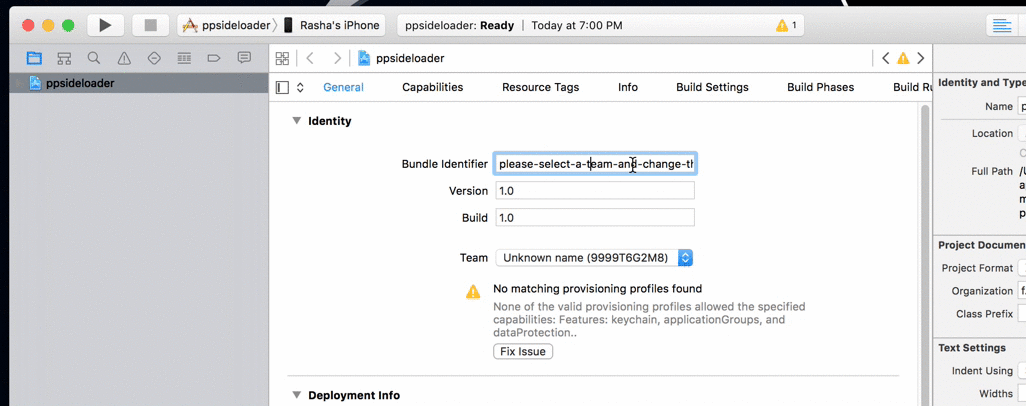Click the related items grid icon
The image size is (1026, 406).
pyautogui.click(x=283, y=59)
